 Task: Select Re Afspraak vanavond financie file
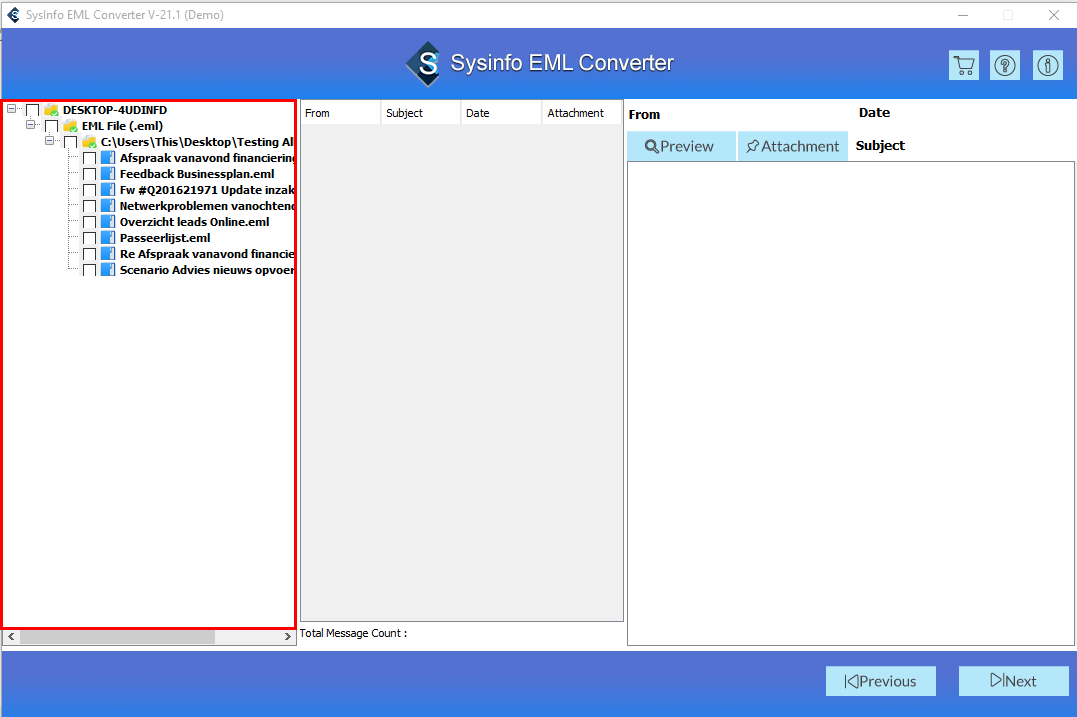(207, 254)
